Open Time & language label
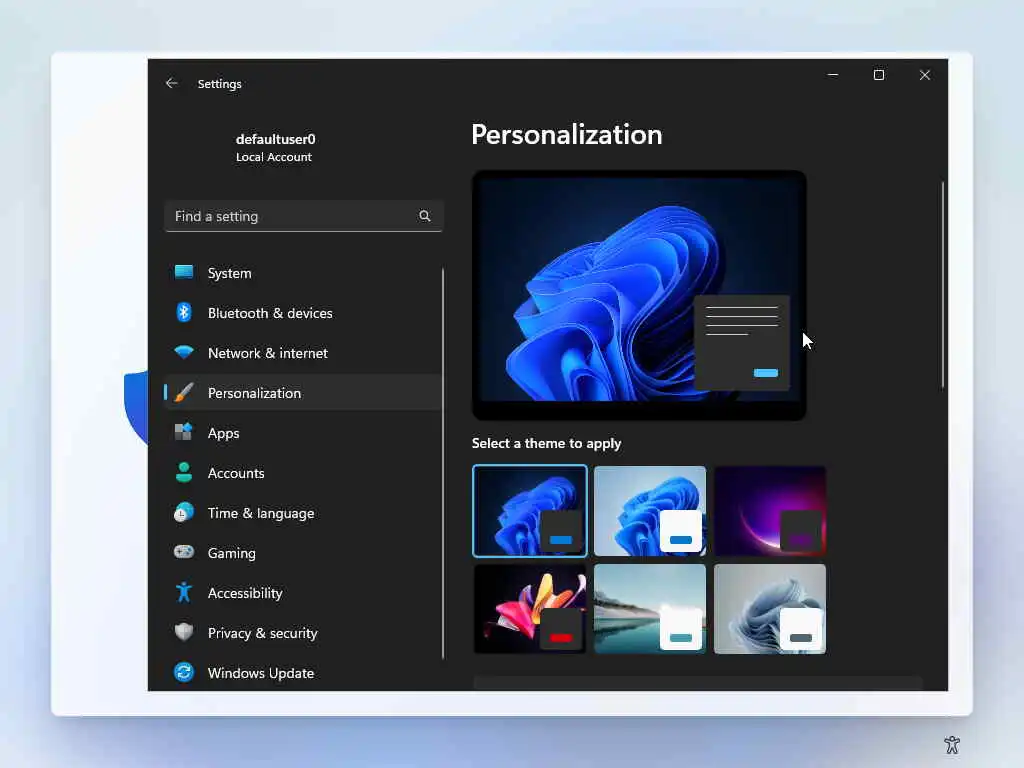Viewport: 1024px width, 768px height. (261, 513)
